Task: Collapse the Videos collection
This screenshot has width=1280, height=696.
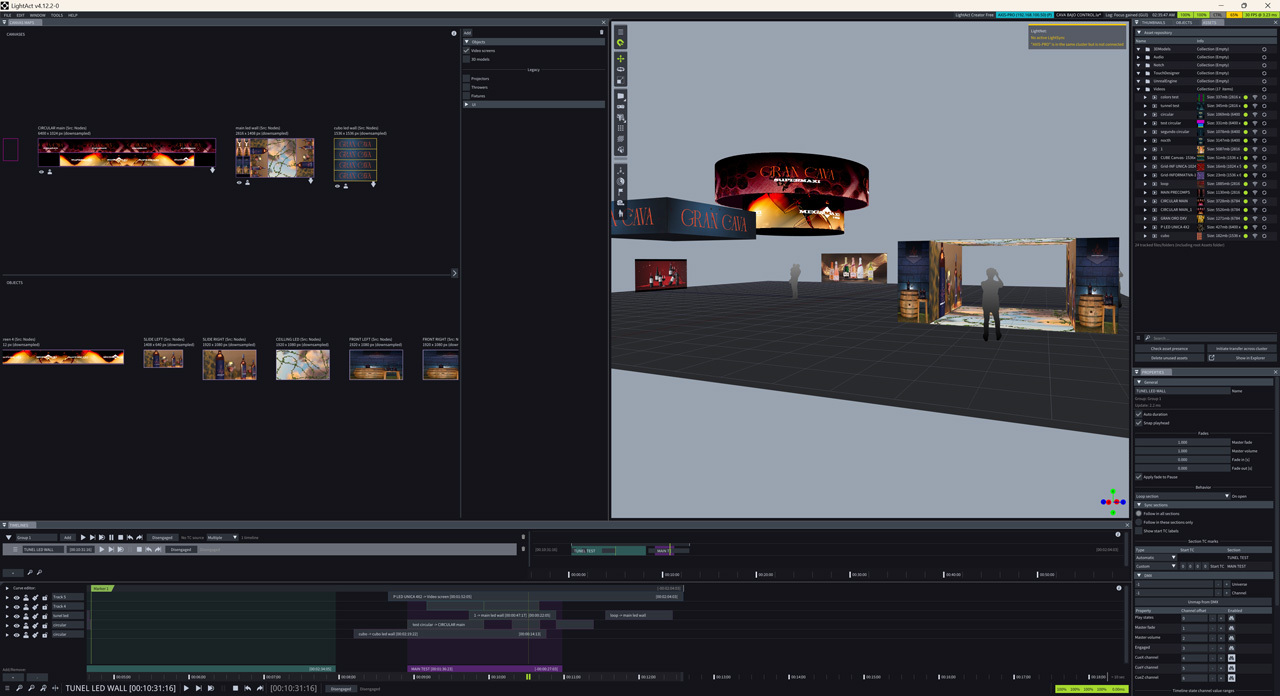Action: coord(1139,89)
